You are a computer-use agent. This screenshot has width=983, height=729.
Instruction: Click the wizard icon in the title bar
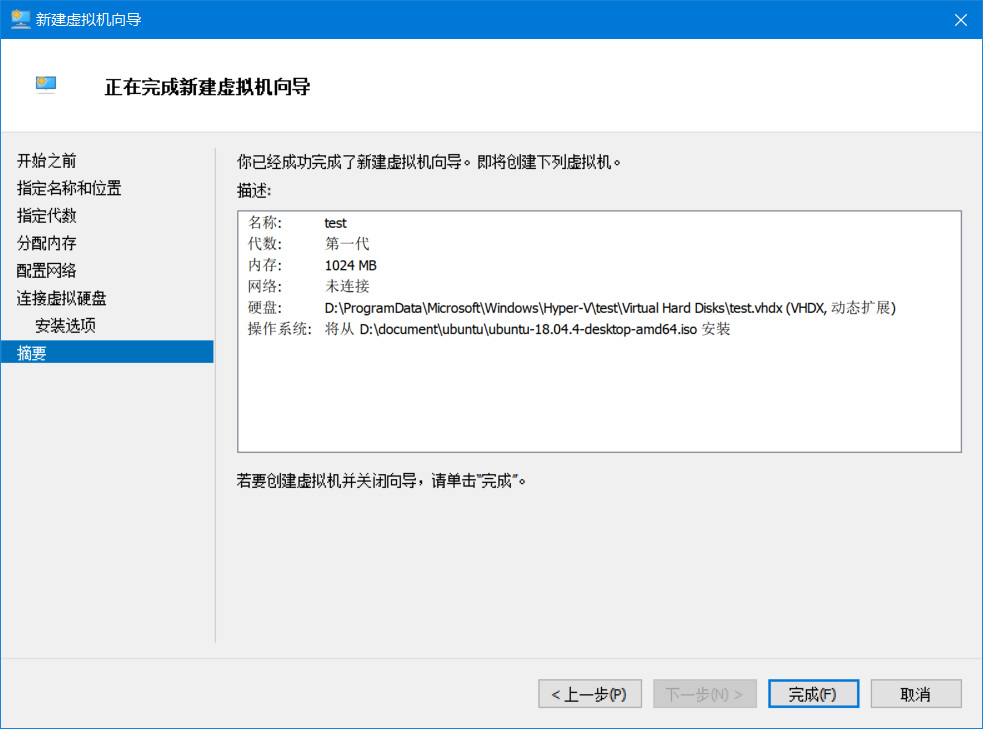pyautogui.click(x=20, y=20)
